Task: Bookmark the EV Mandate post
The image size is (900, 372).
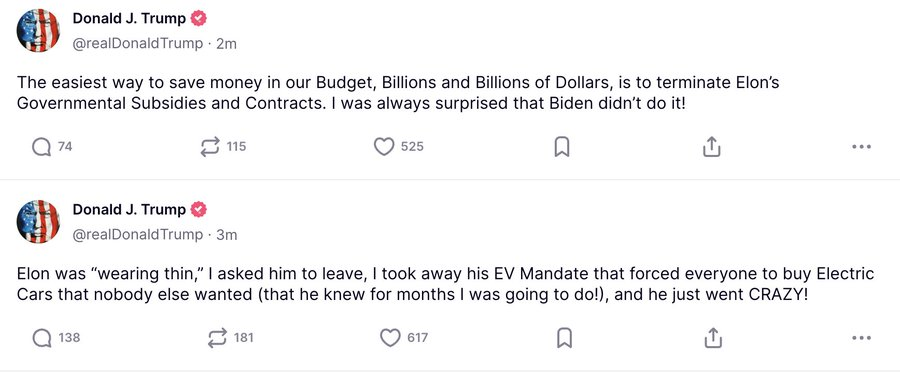Action: click(x=565, y=338)
